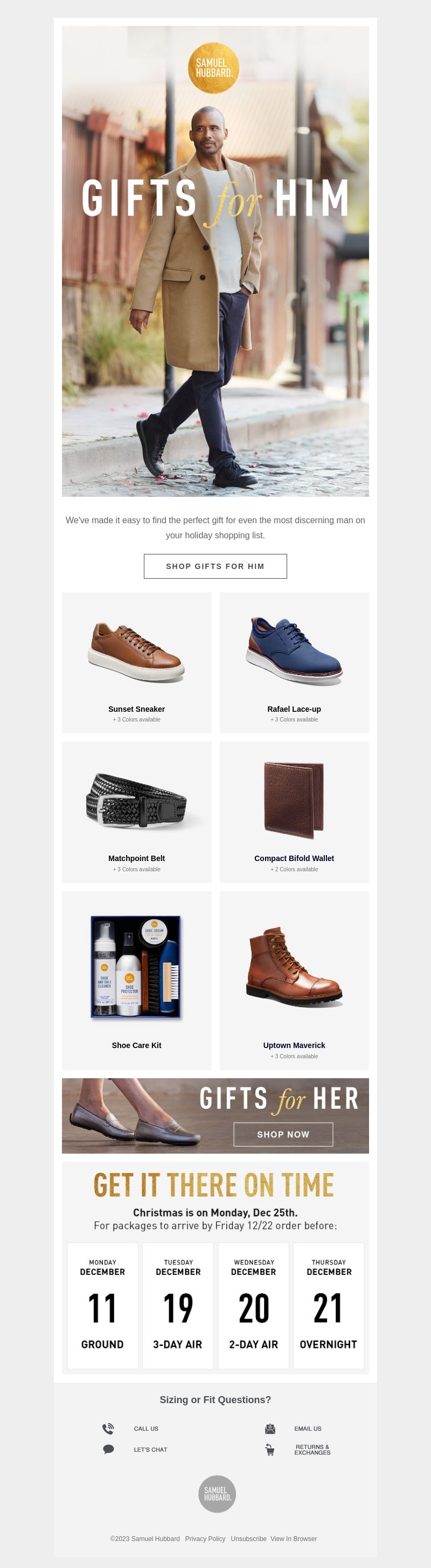Open the Shoe Care Kit image
Viewport: 431px width, 1568px height.
136,967
